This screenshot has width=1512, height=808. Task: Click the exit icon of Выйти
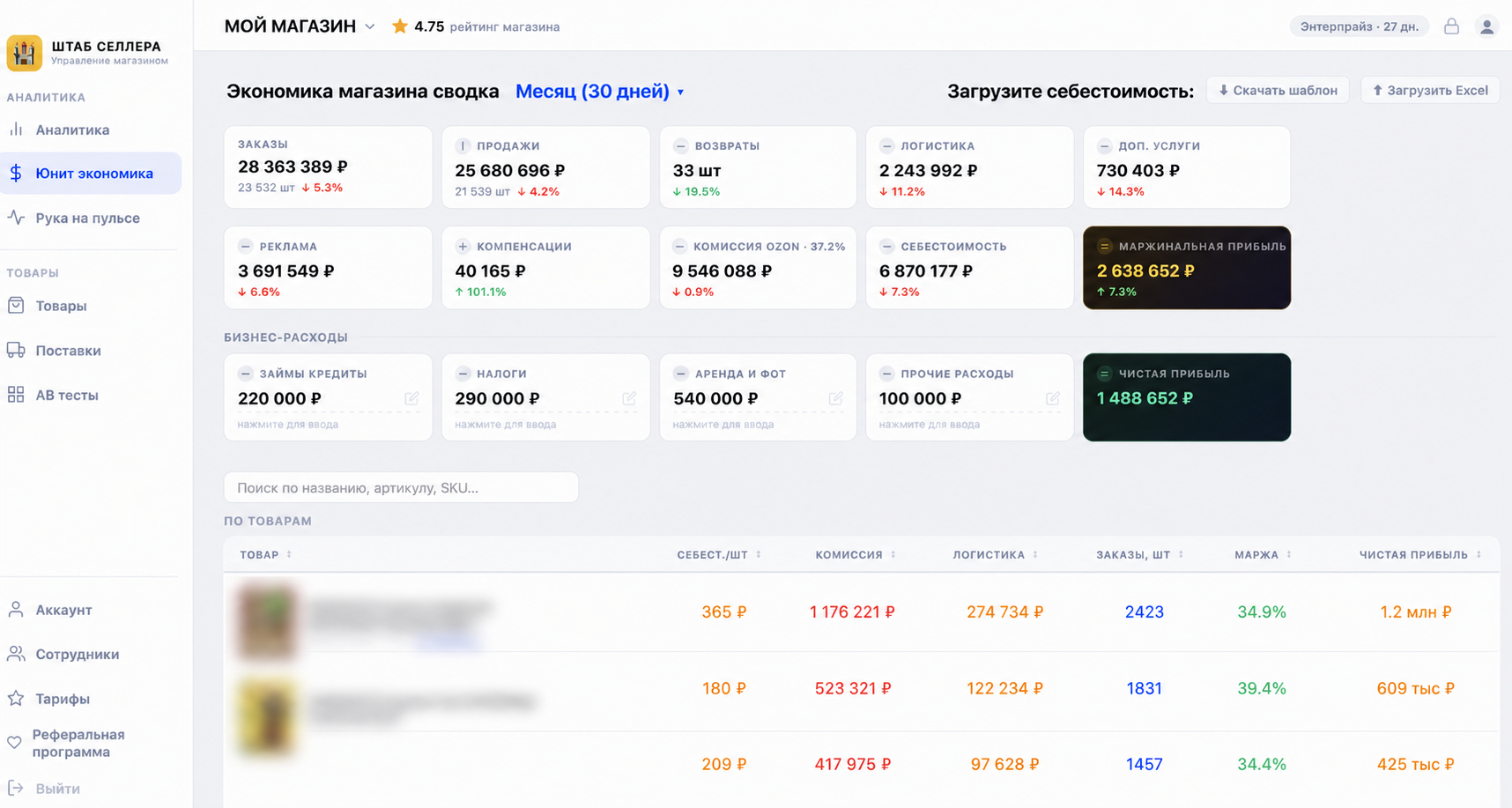coord(16,789)
